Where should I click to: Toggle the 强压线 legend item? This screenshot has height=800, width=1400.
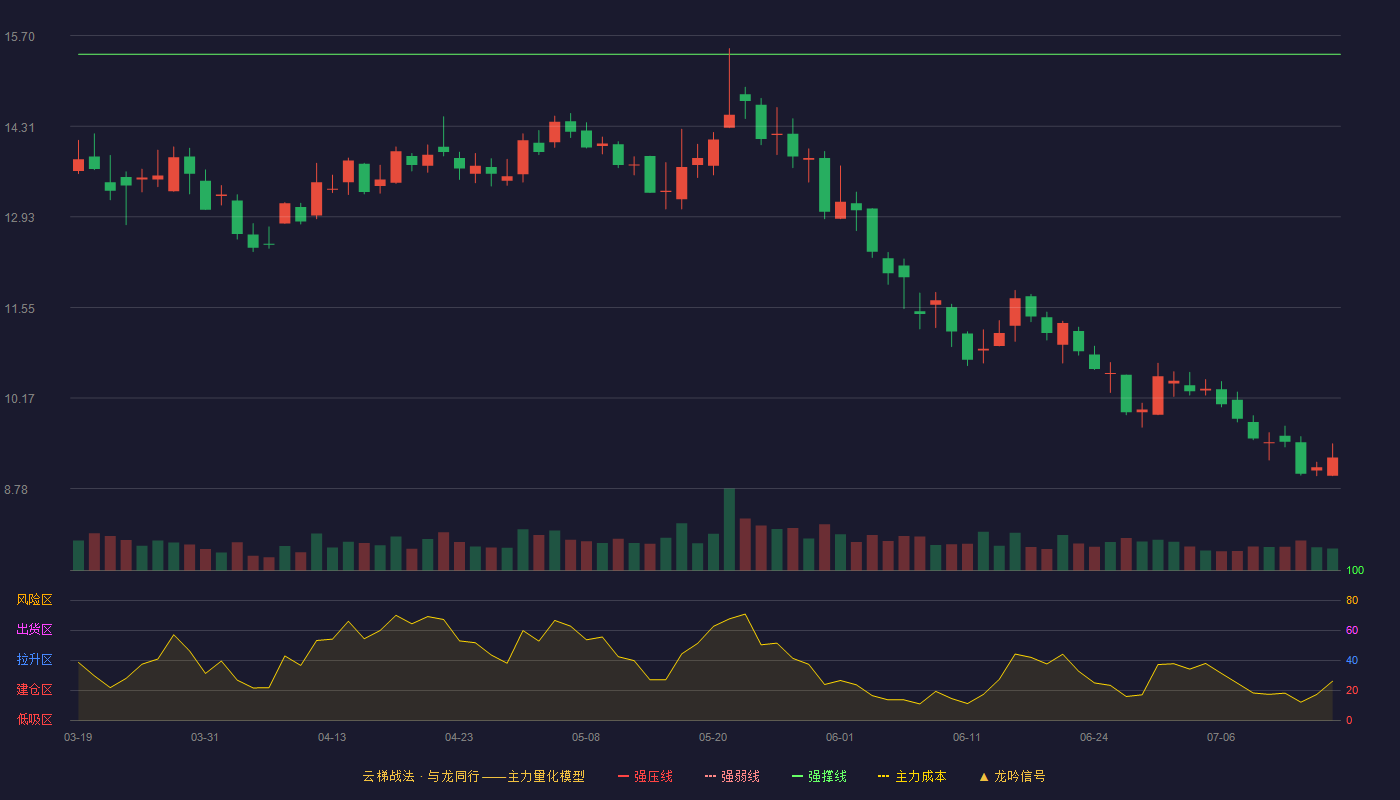(x=645, y=776)
